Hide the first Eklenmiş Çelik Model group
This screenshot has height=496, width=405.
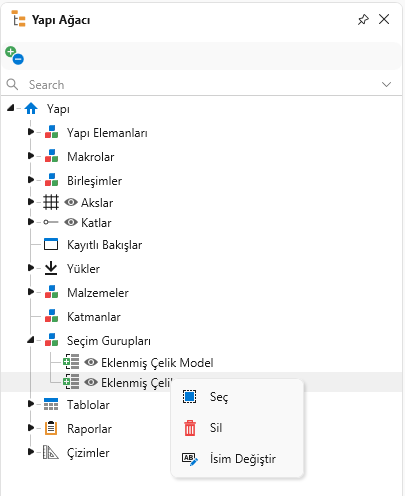pos(91,362)
